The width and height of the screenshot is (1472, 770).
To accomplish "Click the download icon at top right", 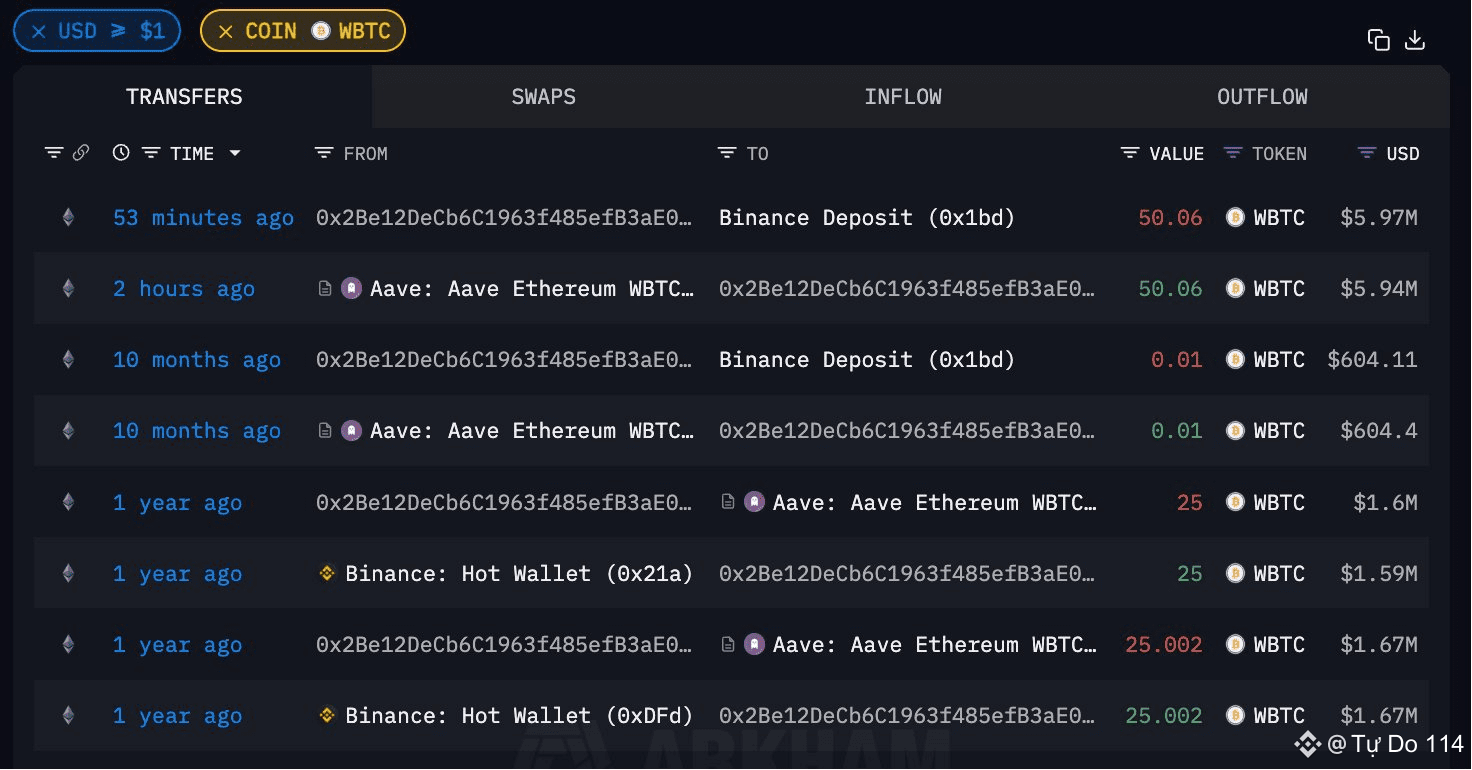I will coord(1415,40).
